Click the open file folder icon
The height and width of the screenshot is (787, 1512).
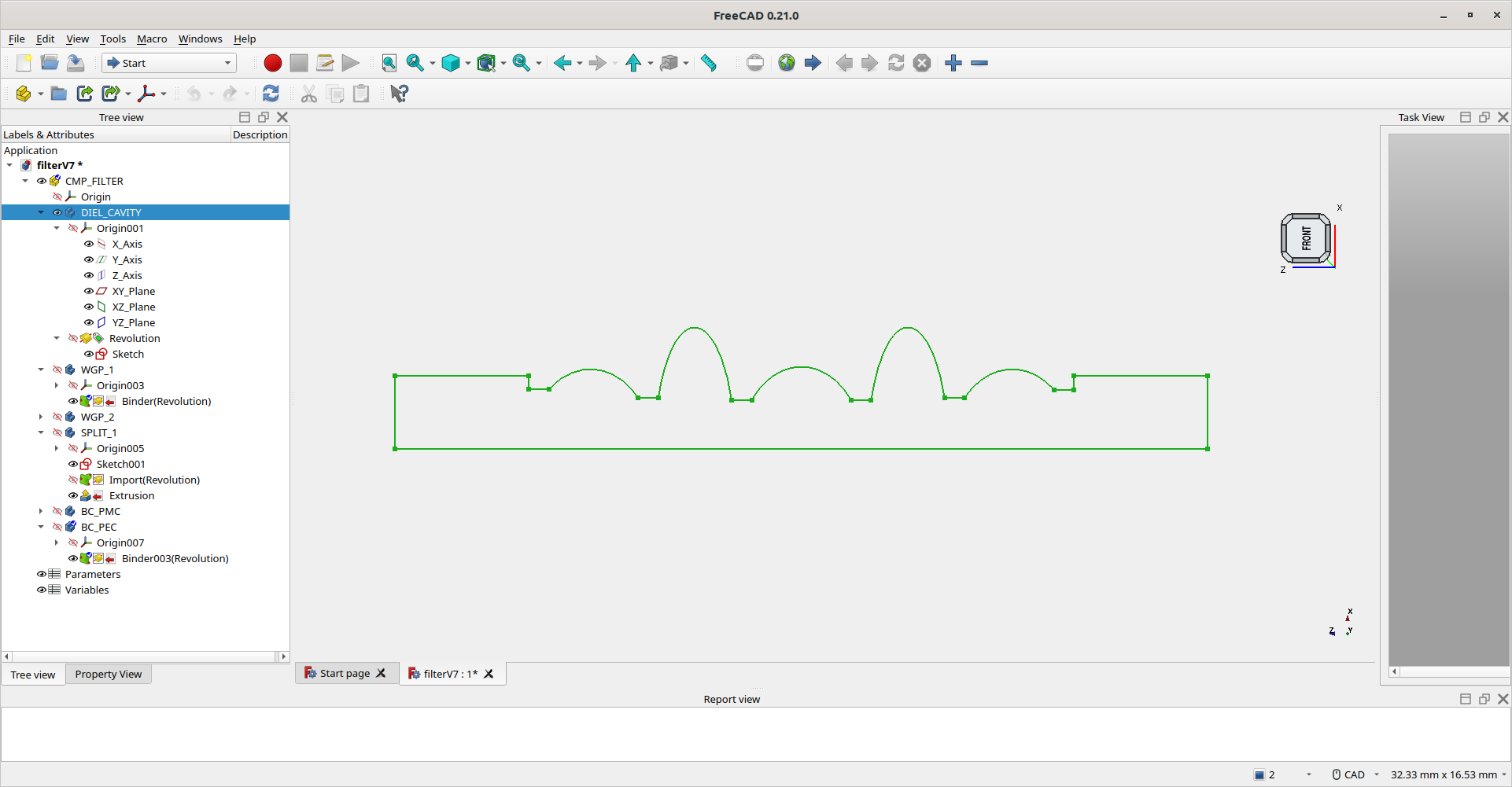[50, 63]
